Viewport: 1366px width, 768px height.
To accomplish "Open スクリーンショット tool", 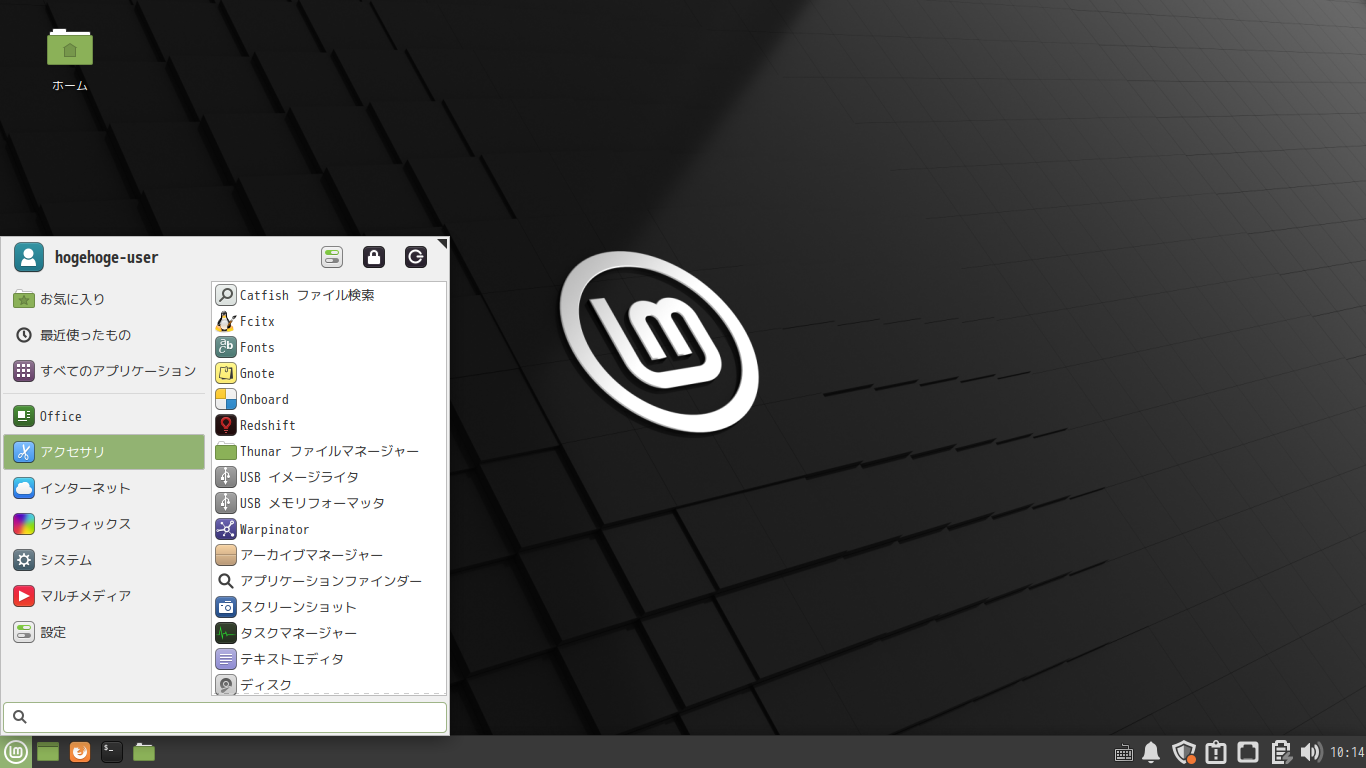I will 329,607.
